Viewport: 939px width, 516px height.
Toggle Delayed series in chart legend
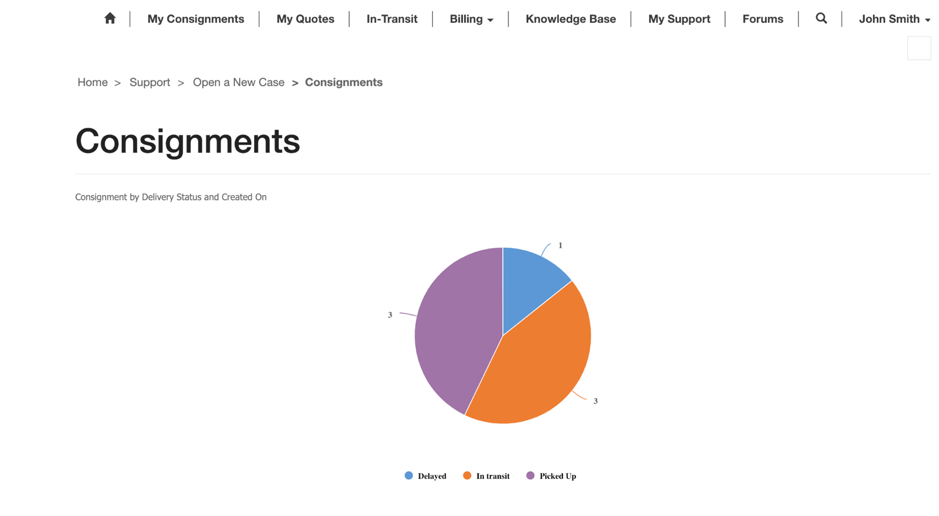point(426,476)
